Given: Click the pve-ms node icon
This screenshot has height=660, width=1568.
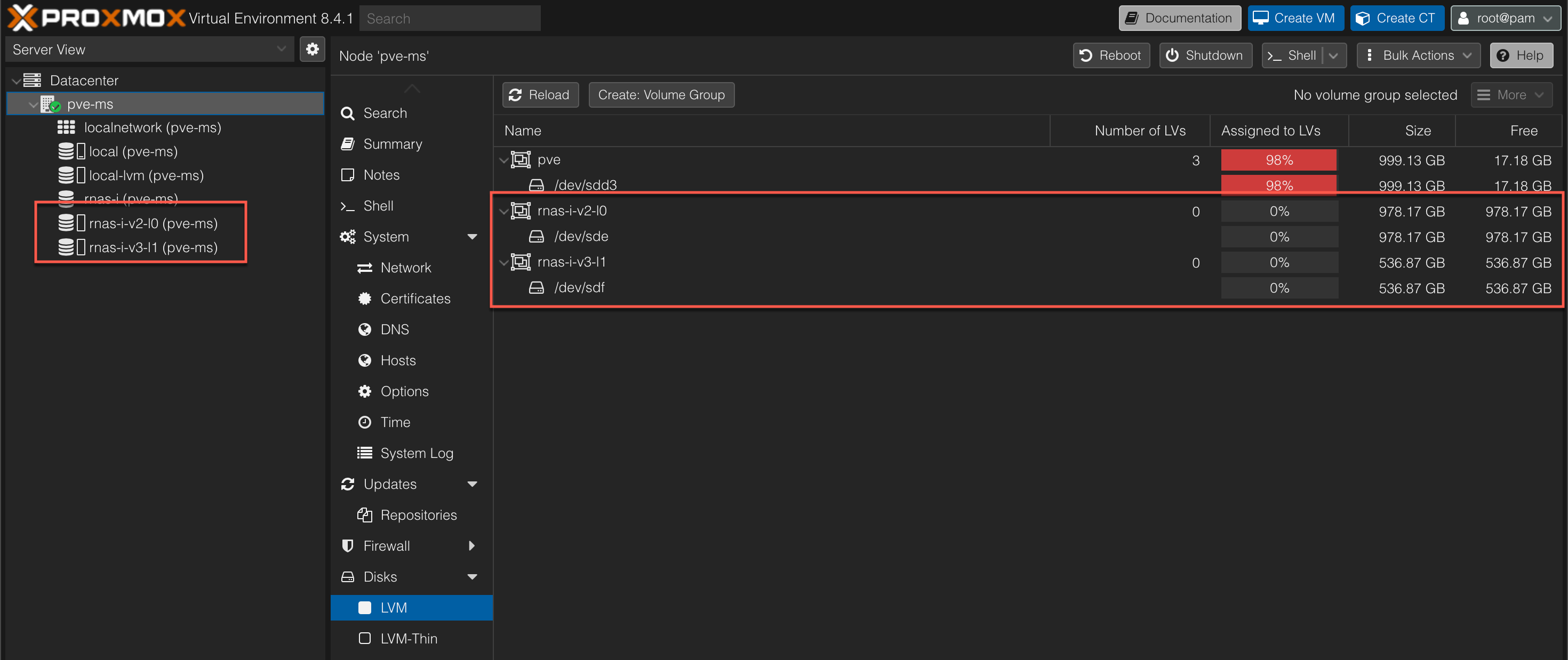Looking at the screenshot, I should tap(50, 104).
